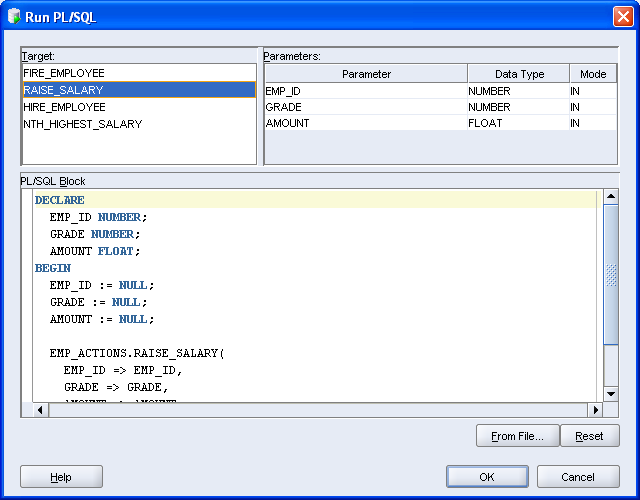Select the EMP_ID parameter cell
Image resolution: width=640 pixels, height=500 pixels.
coord(366,91)
